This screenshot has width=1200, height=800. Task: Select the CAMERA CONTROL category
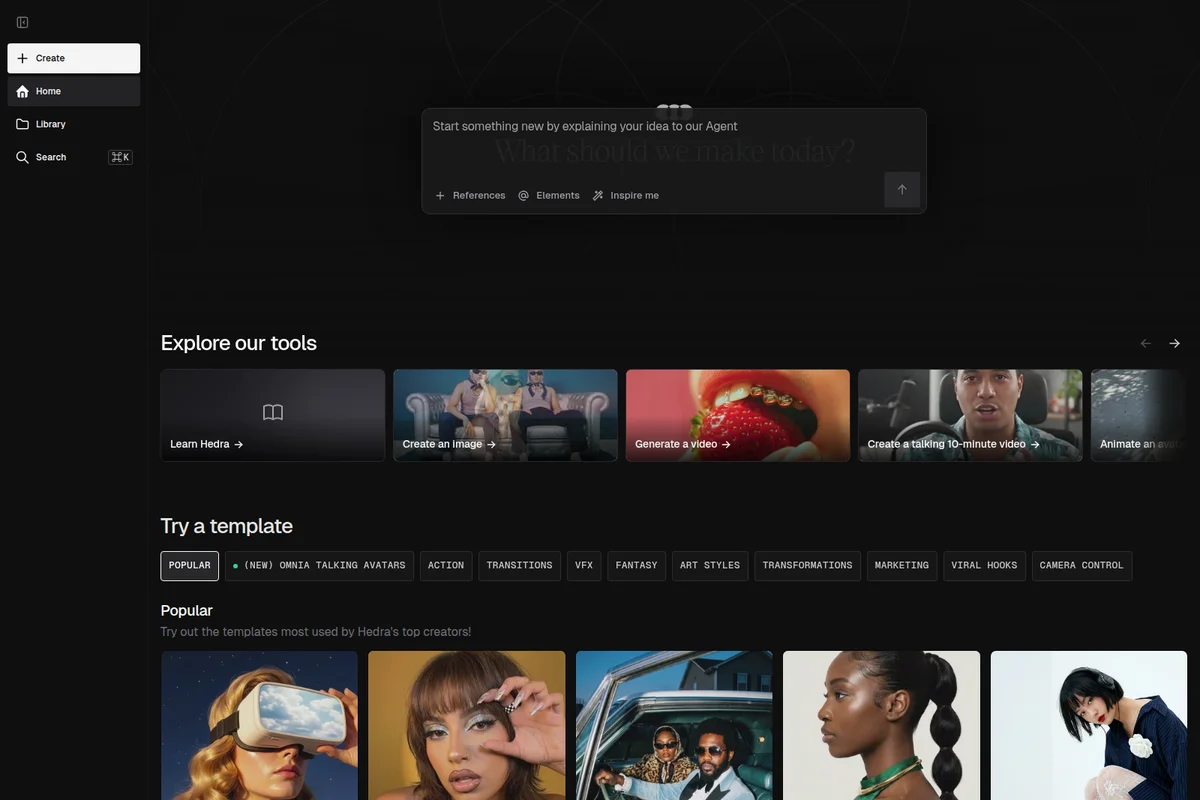pos(1081,566)
